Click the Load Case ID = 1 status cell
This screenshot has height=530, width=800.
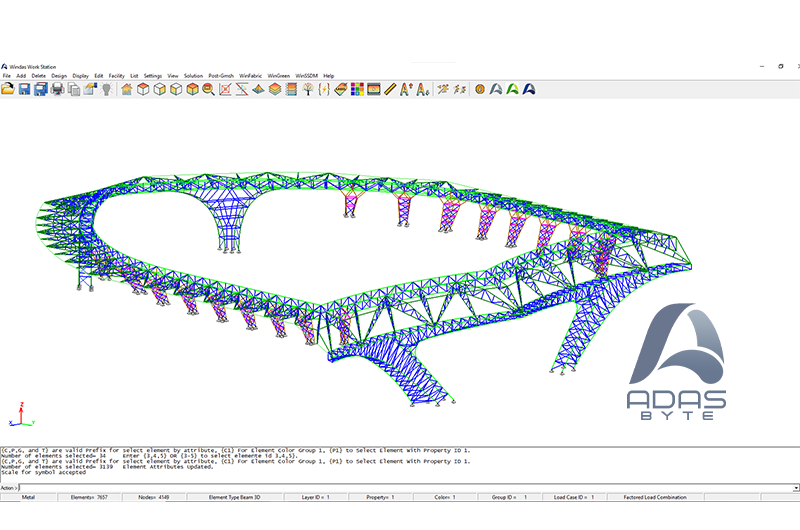[x=574, y=497]
